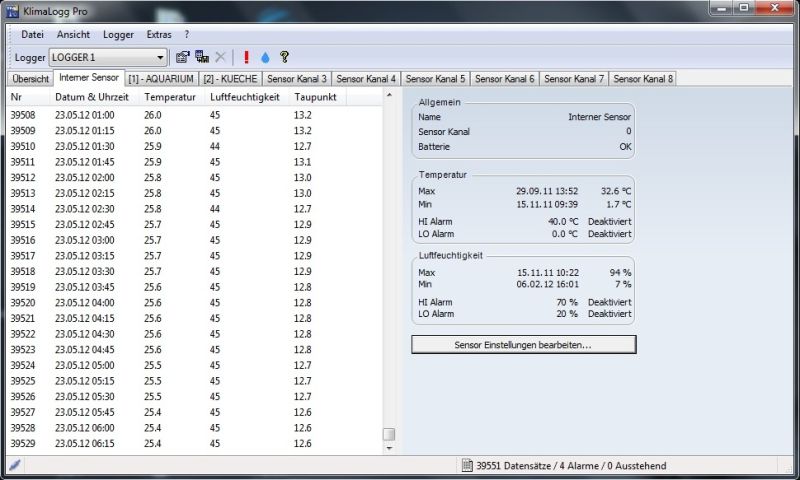Image resolution: width=800 pixels, height=480 pixels.
Task: Click the download logger data toolbar icon
Action: pos(202,57)
